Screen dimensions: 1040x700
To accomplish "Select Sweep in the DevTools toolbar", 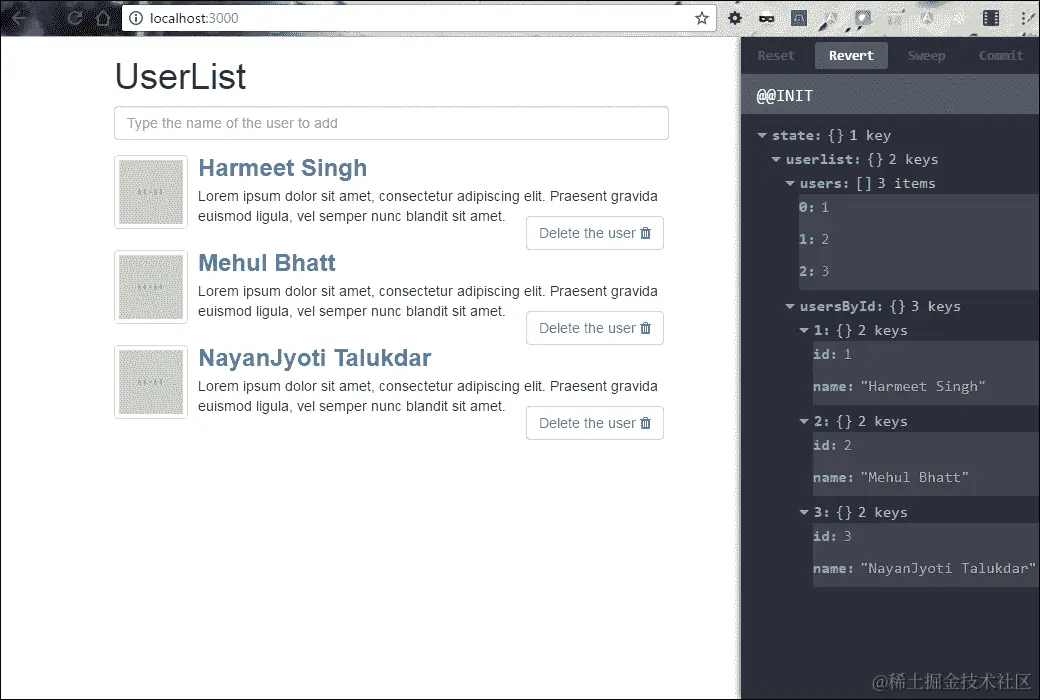I will pos(926,56).
